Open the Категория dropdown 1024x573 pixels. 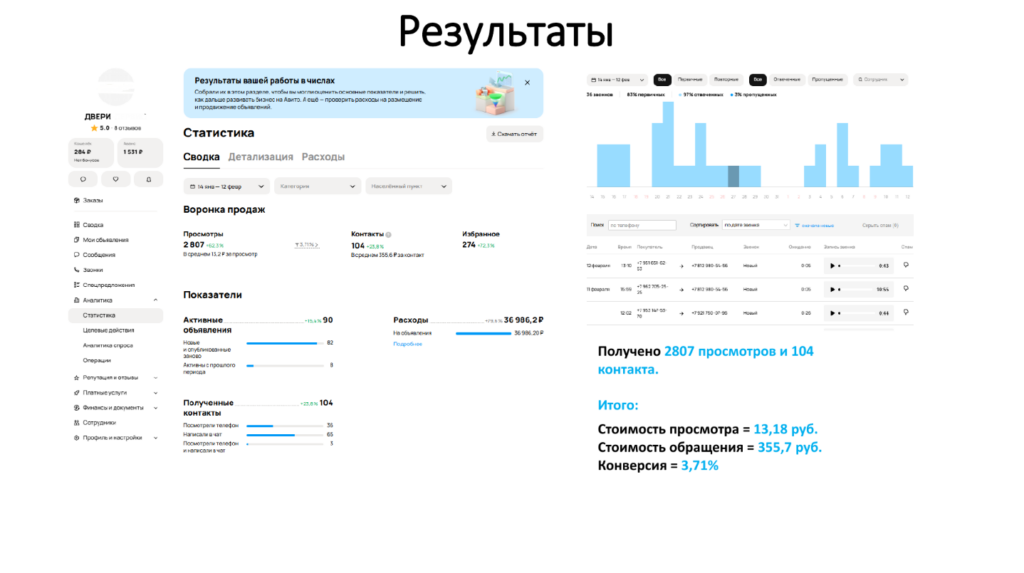317,186
